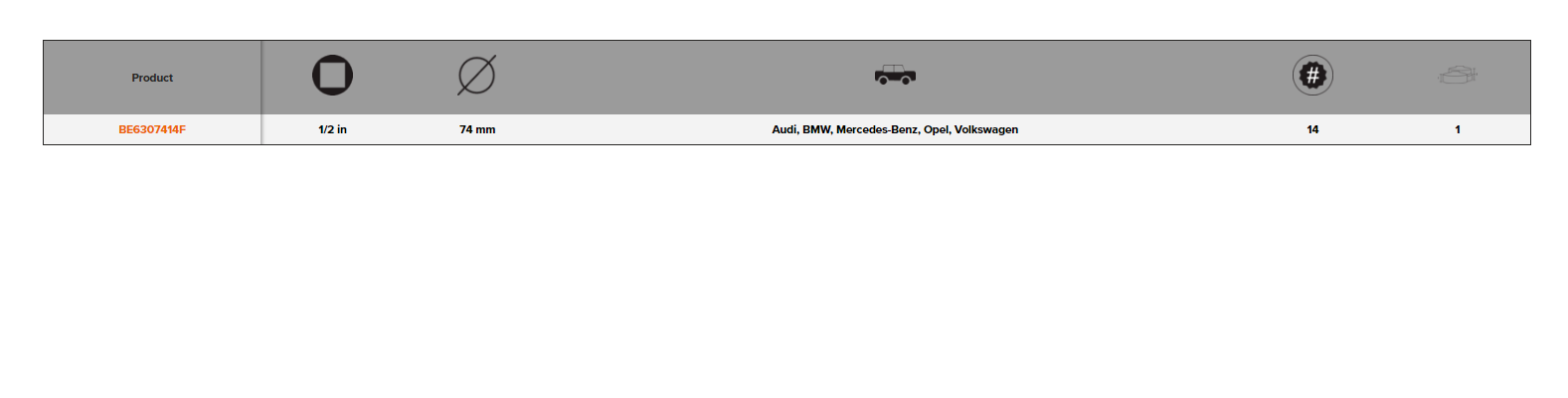The image size is (1568, 398).
Task: Click the vehicle compatibility car icon
Action: point(895,75)
